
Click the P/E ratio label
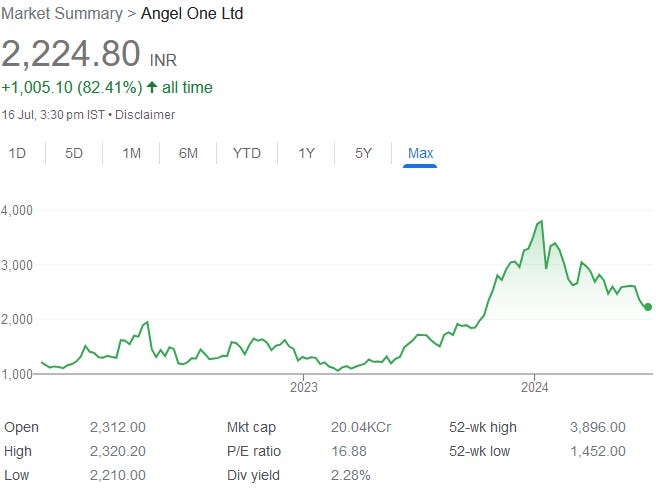pos(254,451)
